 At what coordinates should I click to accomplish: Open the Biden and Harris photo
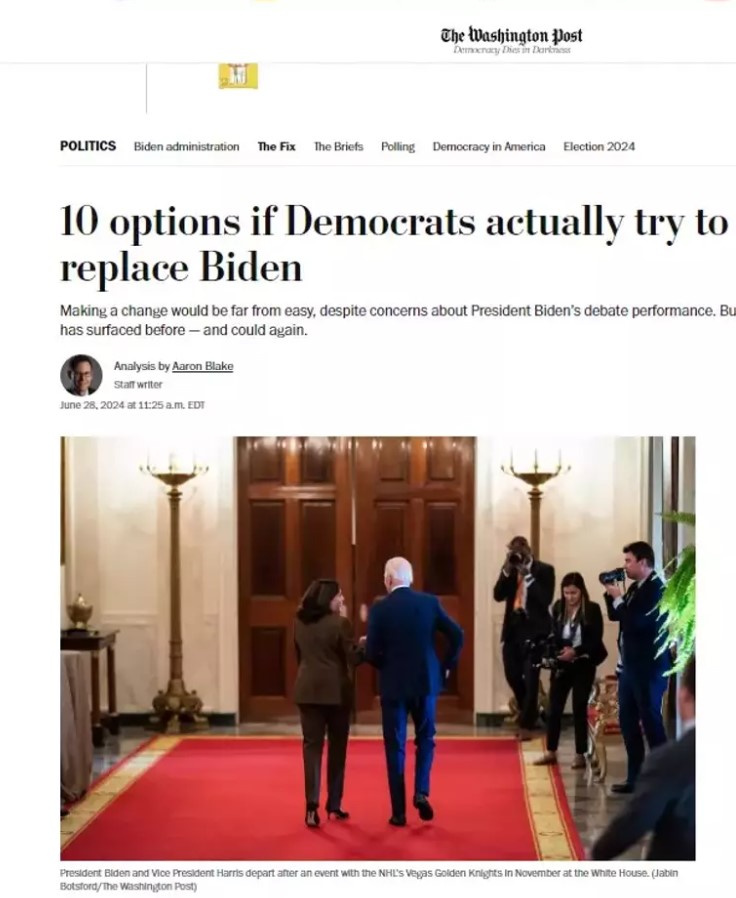click(377, 648)
